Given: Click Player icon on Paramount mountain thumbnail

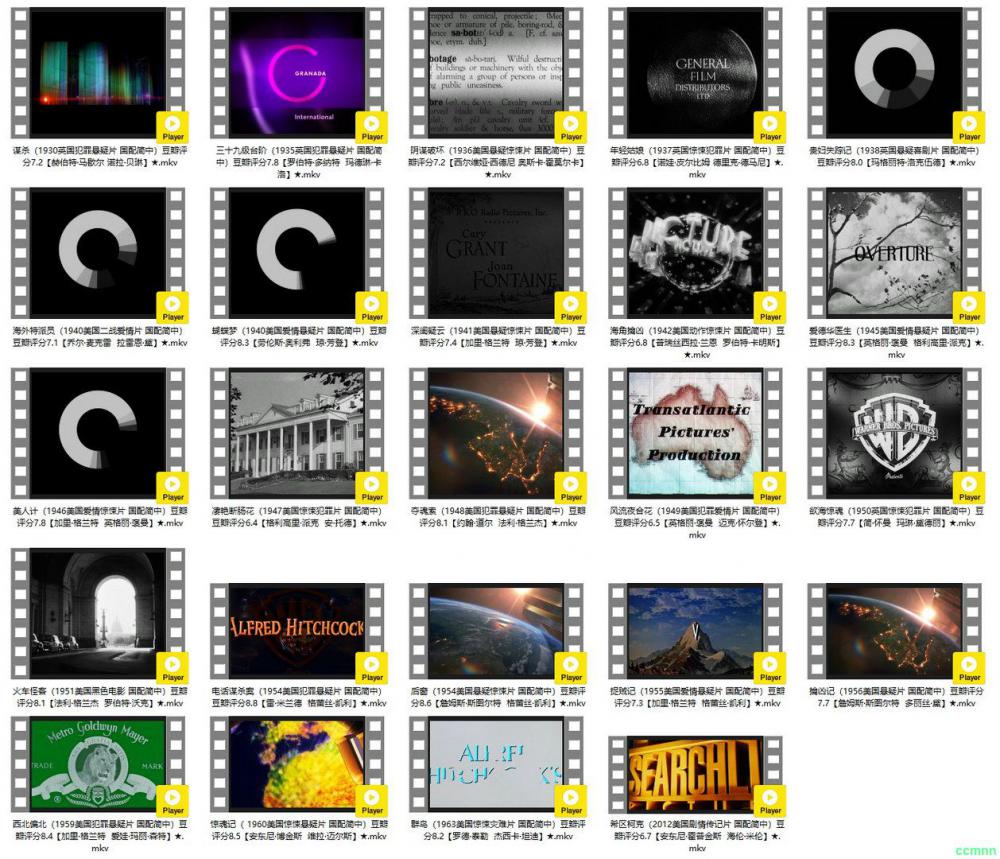Looking at the screenshot, I should pos(770,667).
